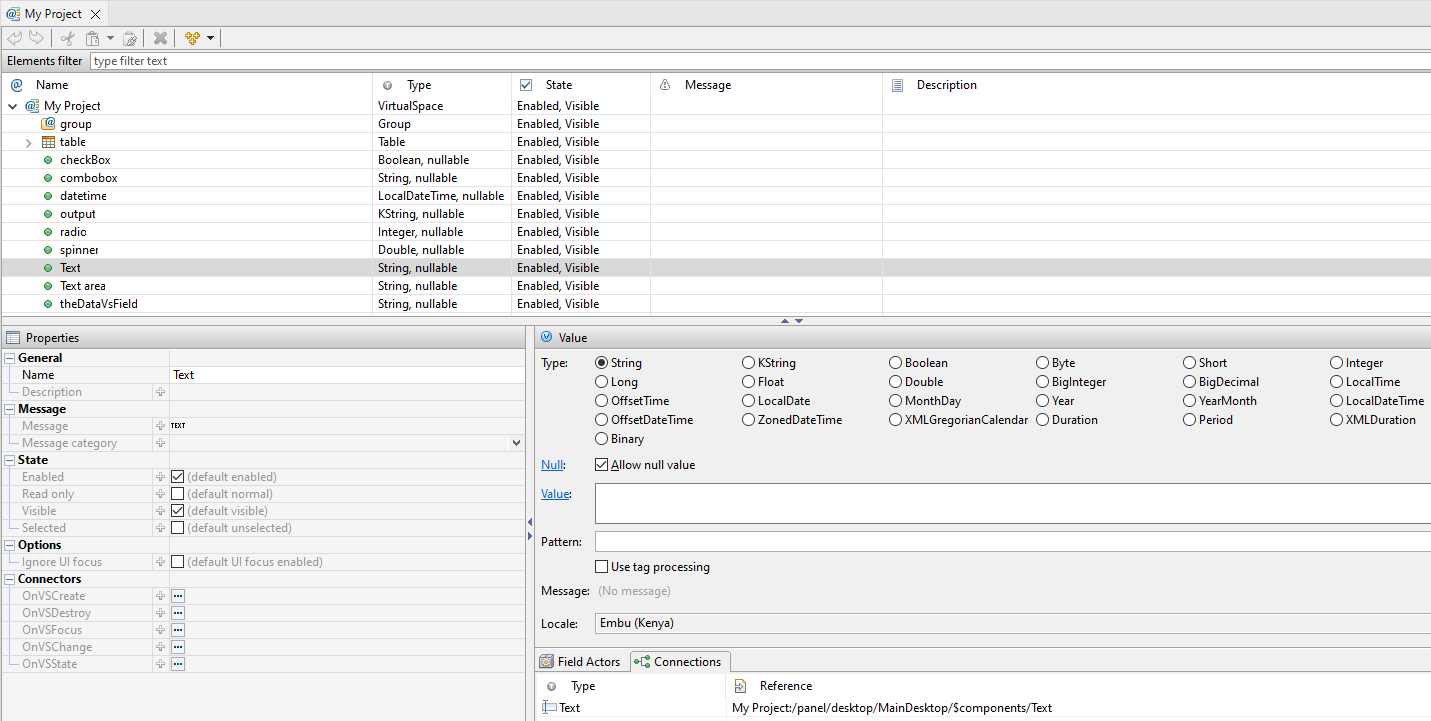The image size is (1431, 721).
Task: Open the Add elements dropdown arrow
Action: 211,38
